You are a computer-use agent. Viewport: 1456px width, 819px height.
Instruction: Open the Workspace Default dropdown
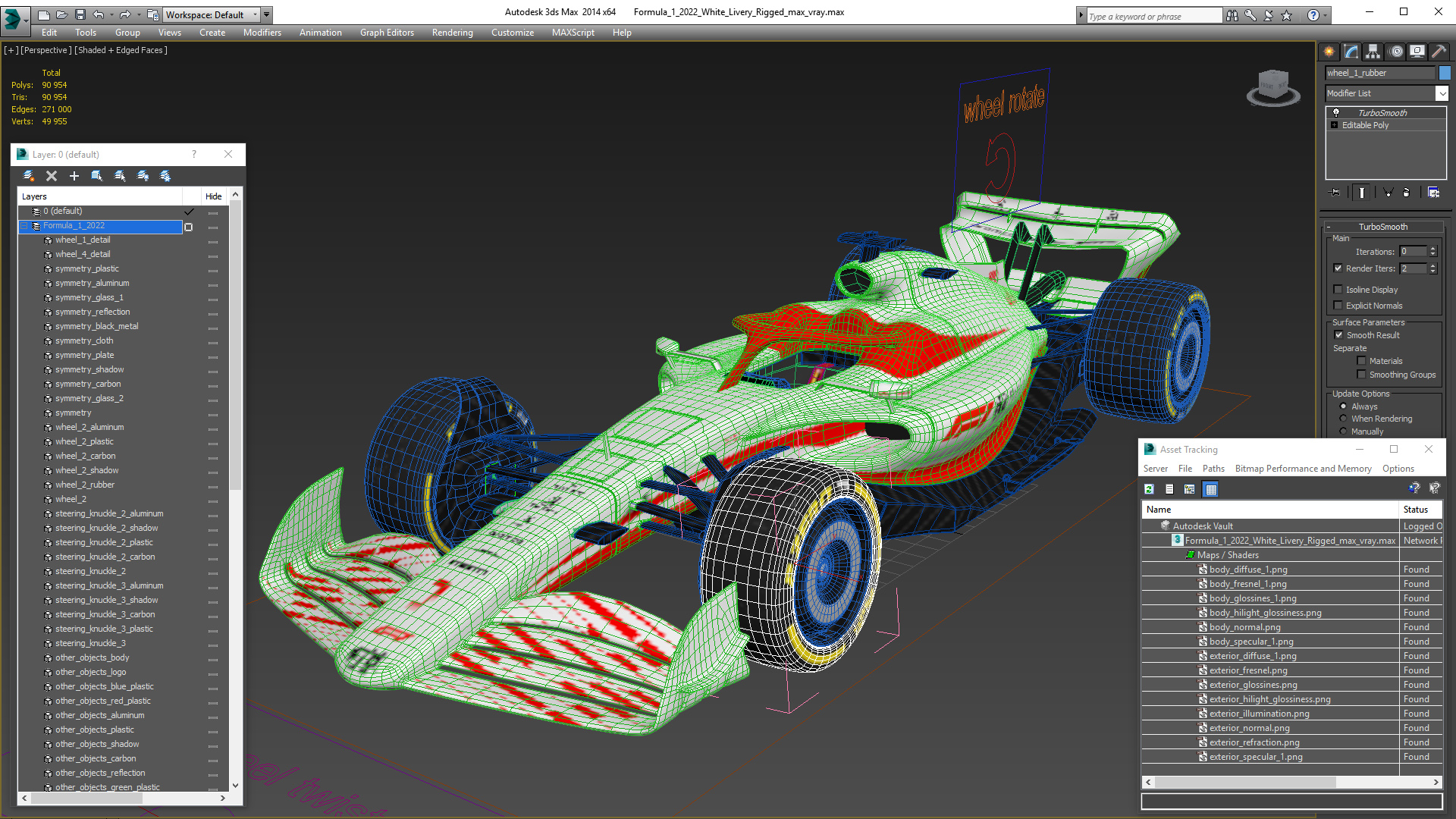(x=212, y=14)
